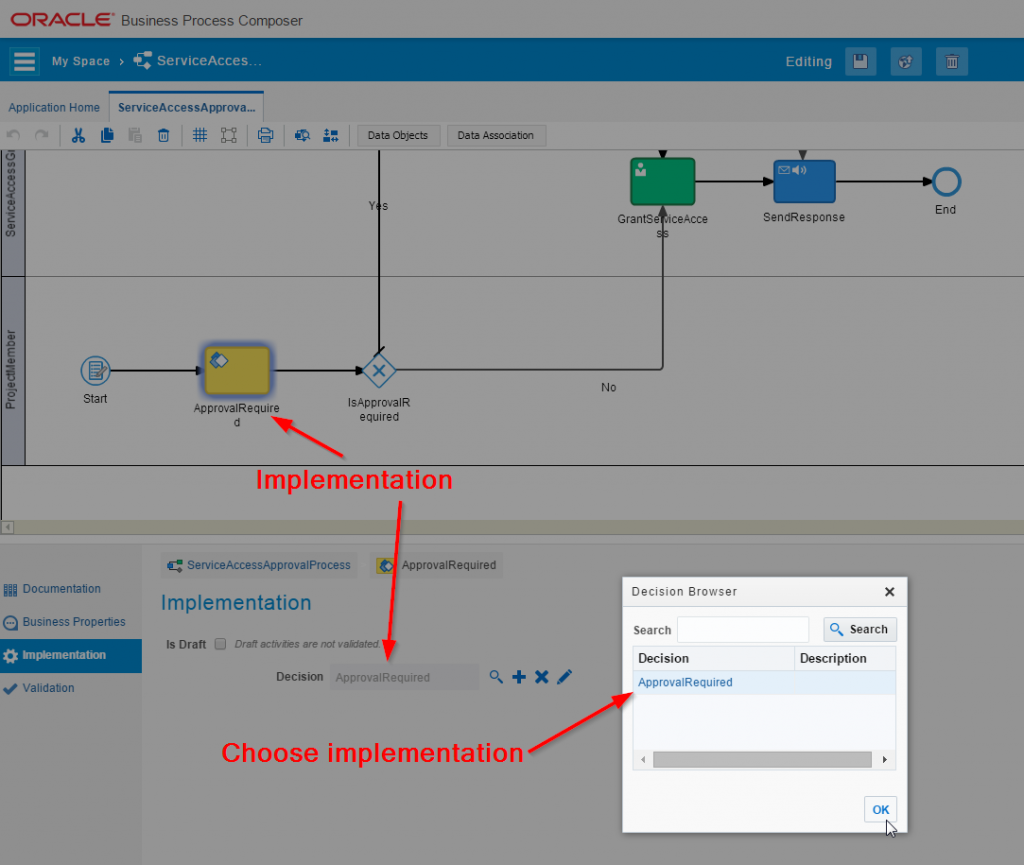Click the fit-to-selection frame icon
Screen dimensions: 1024x865
point(229,135)
